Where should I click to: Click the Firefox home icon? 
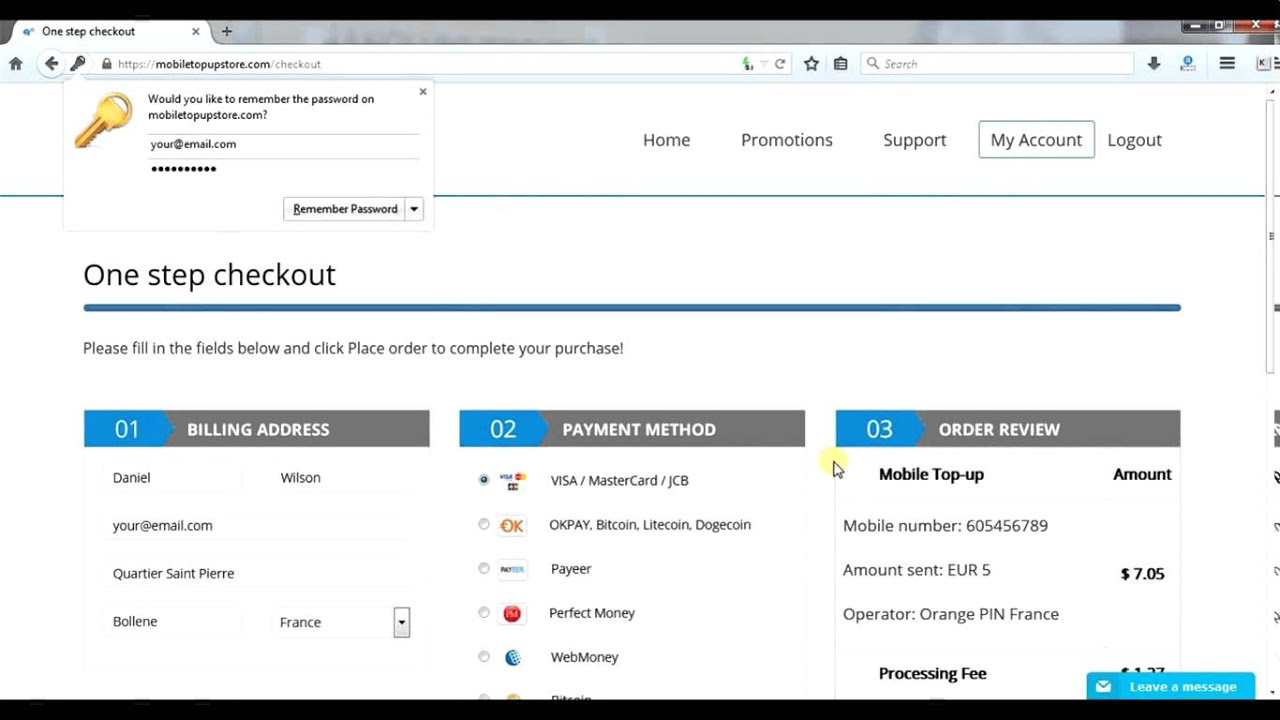[15, 63]
